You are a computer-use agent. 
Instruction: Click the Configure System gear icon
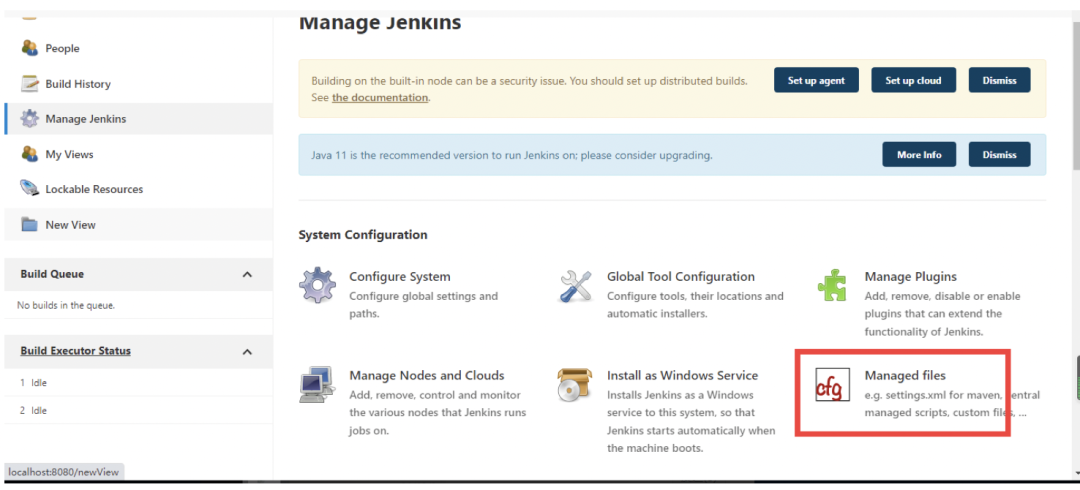pyautogui.click(x=318, y=285)
